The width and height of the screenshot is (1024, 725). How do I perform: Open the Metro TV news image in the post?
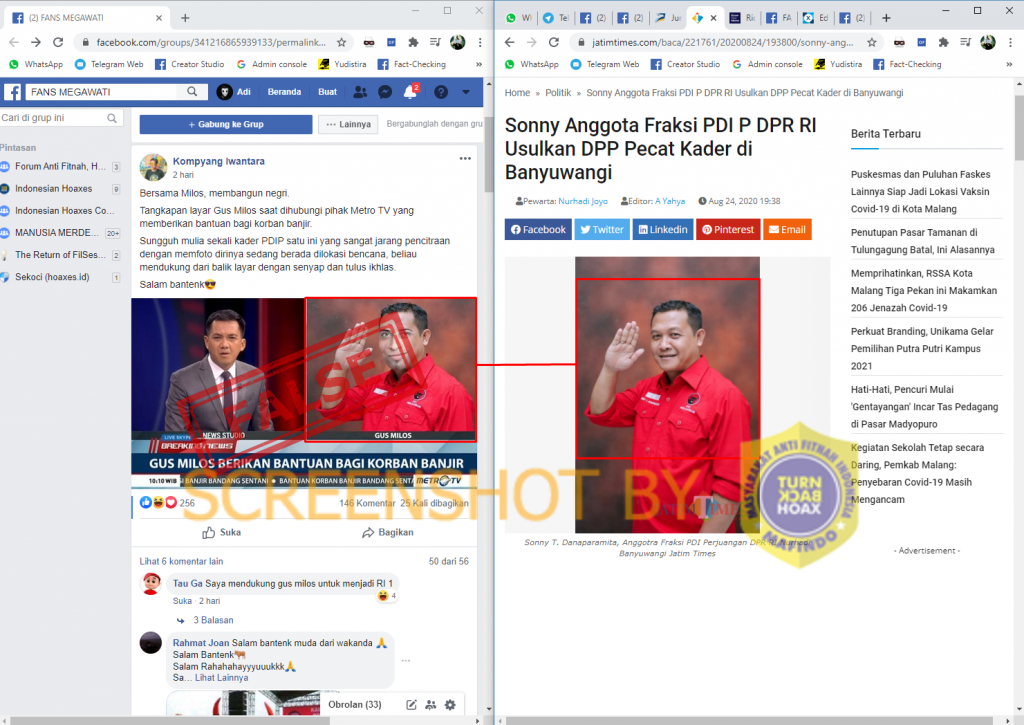pos(304,394)
